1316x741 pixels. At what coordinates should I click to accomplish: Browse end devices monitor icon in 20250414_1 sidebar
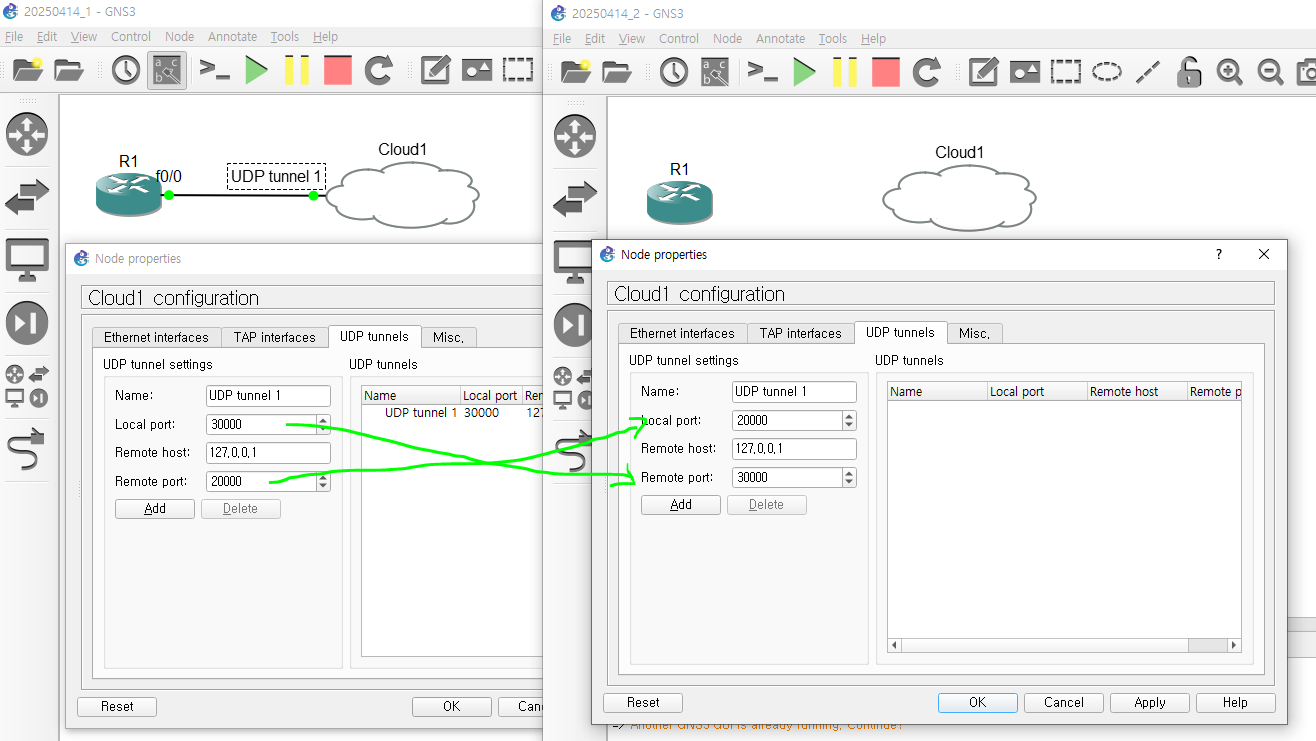(x=27, y=259)
